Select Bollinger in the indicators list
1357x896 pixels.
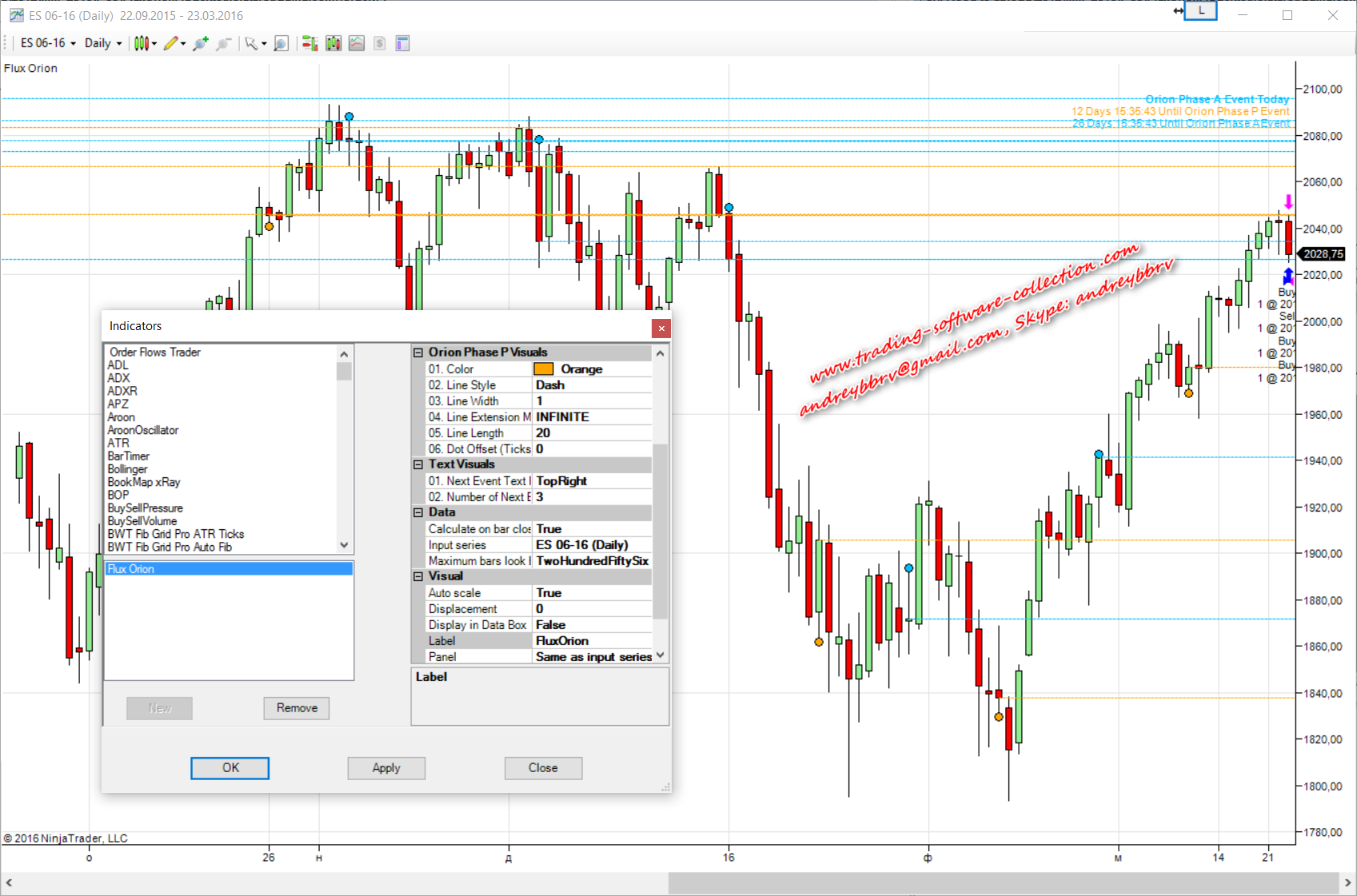tap(128, 469)
